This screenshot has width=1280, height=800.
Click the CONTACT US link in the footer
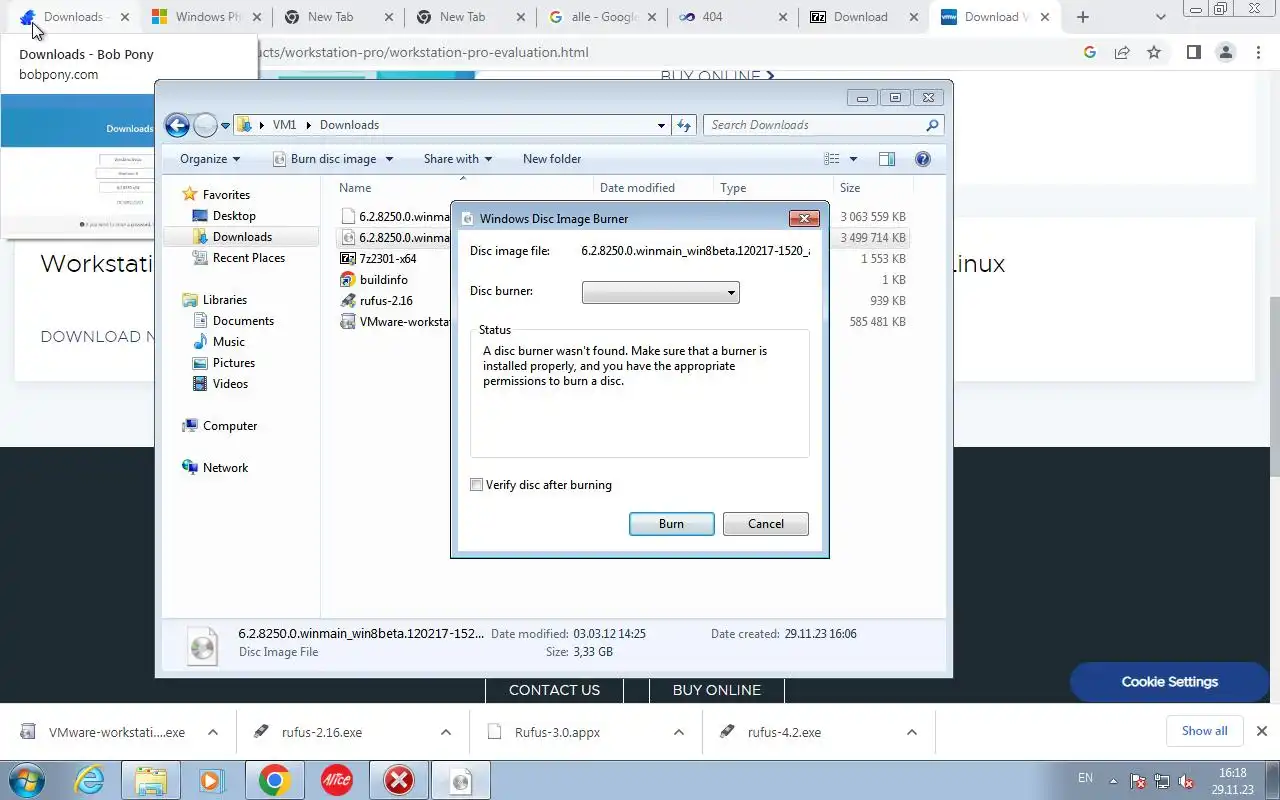(x=554, y=690)
